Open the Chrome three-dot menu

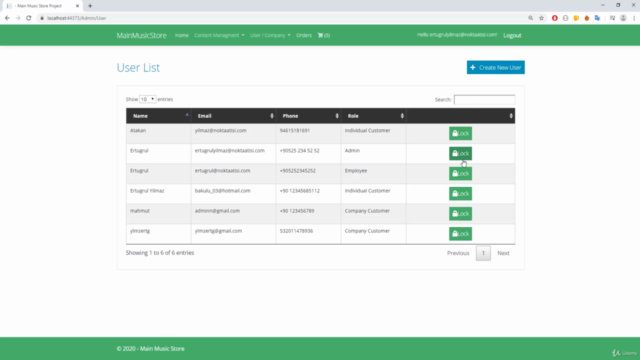pos(634,18)
